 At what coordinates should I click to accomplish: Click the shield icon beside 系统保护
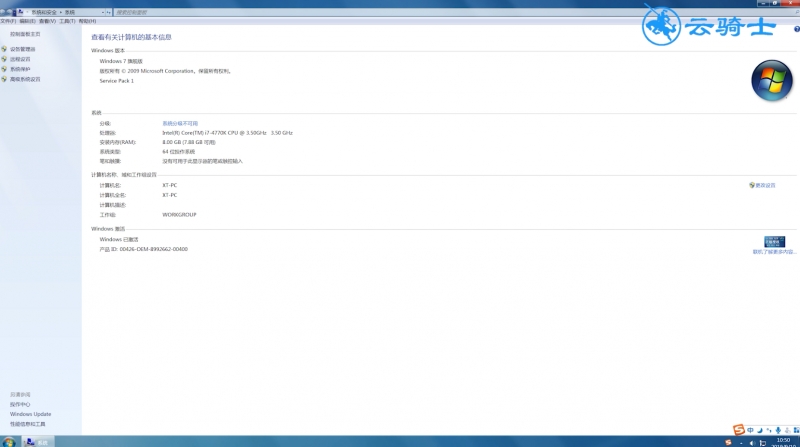pos(4,69)
